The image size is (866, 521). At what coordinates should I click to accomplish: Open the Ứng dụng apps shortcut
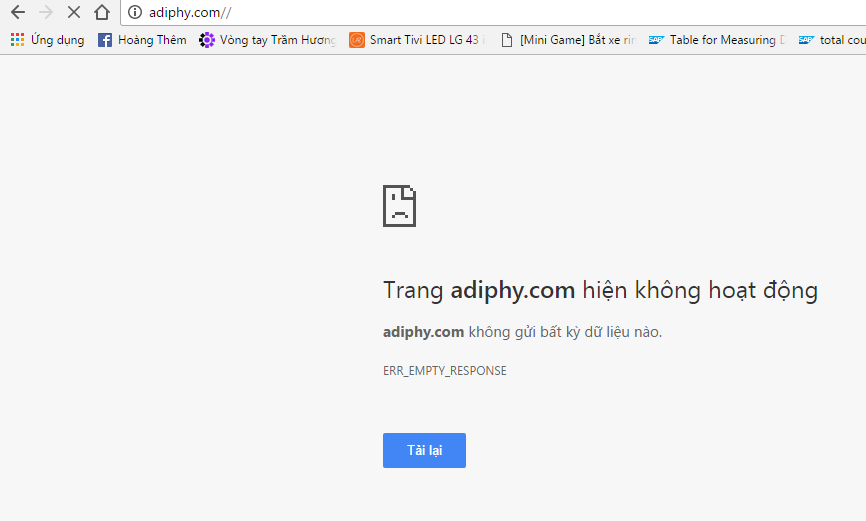[x=47, y=40]
